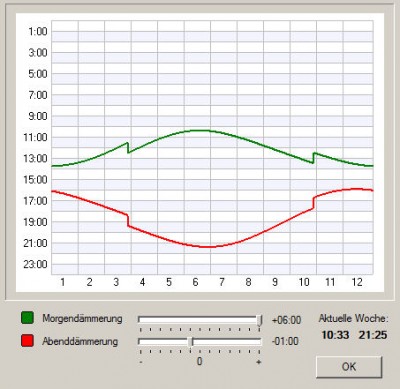Click month 7 on the horizontal axis
This screenshot has width=400, height=389.
222,282
